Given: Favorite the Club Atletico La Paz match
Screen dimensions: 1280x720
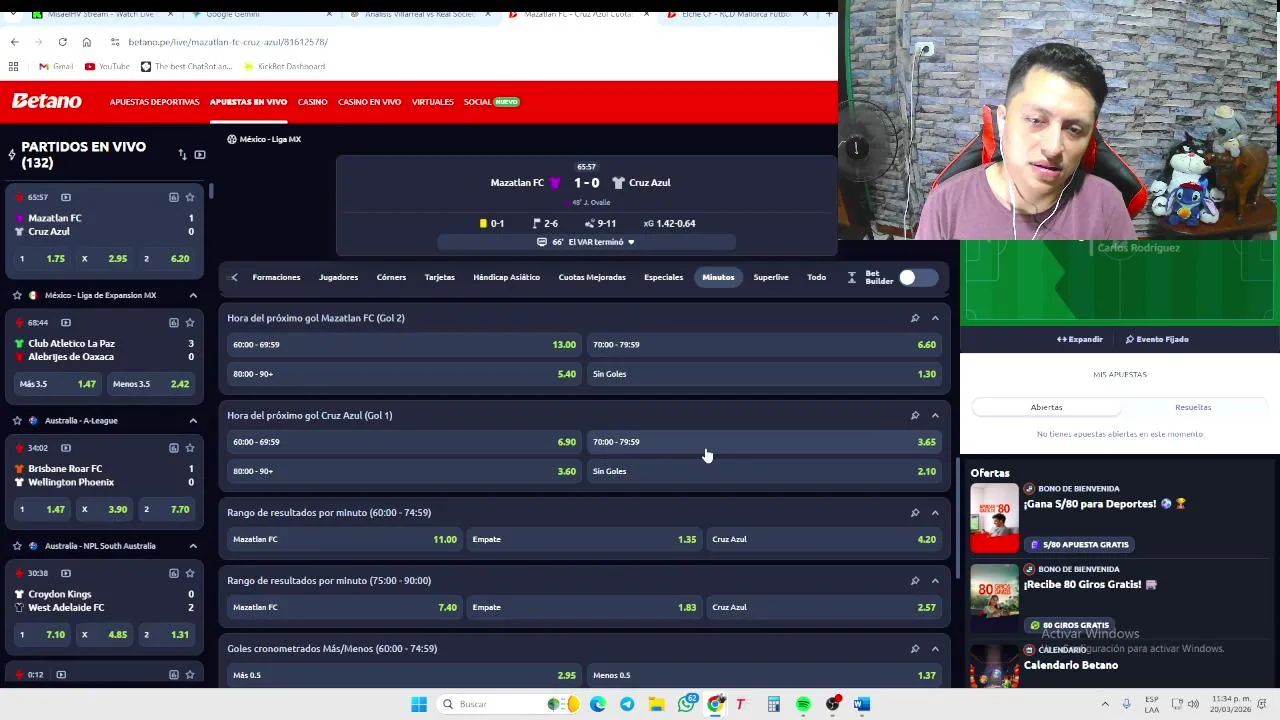Looking at the screenshot, I should click(x=190, y=322).
